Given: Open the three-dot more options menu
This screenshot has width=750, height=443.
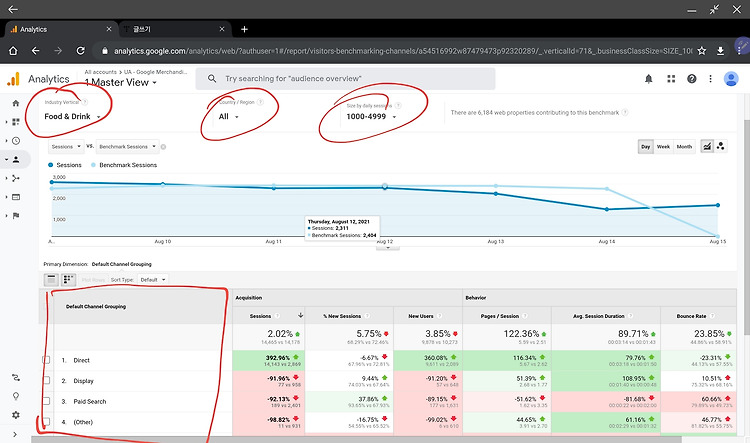Looking at the screenshot, I should 710,79.
